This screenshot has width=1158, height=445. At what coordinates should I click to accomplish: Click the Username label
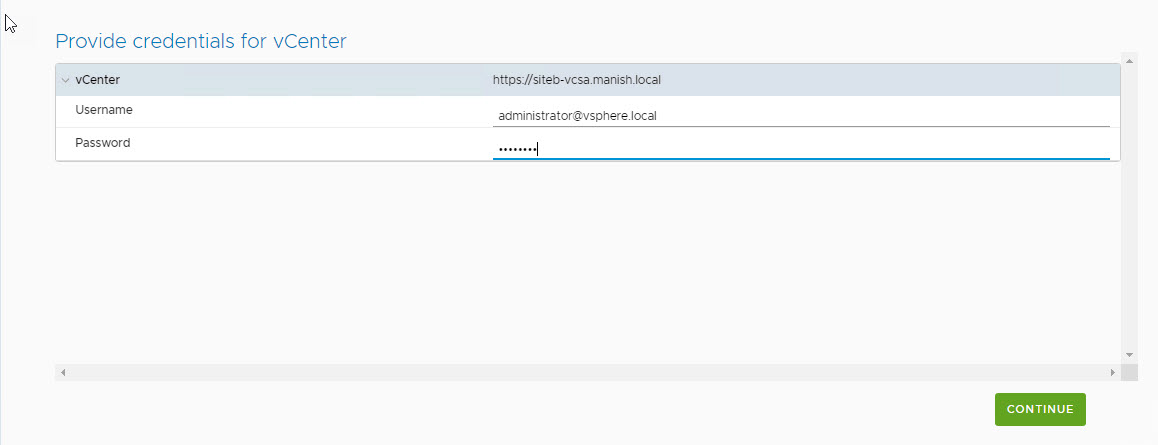click(104, 109)
